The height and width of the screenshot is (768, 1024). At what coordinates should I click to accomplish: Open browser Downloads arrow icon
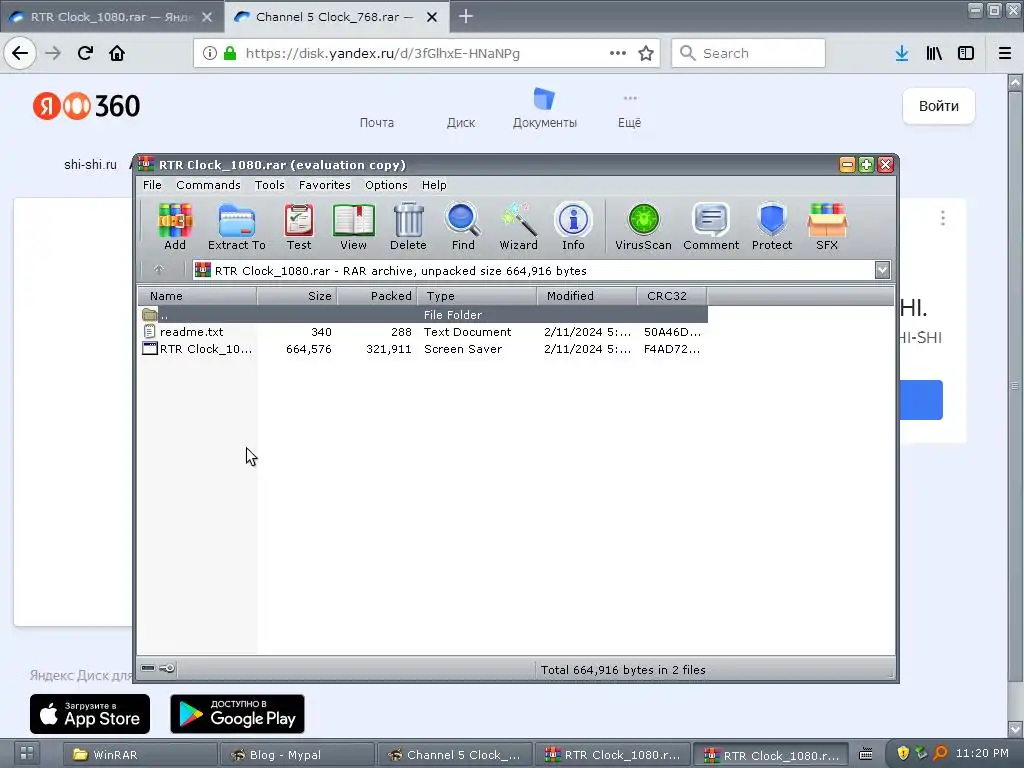[x=902, y=54]
